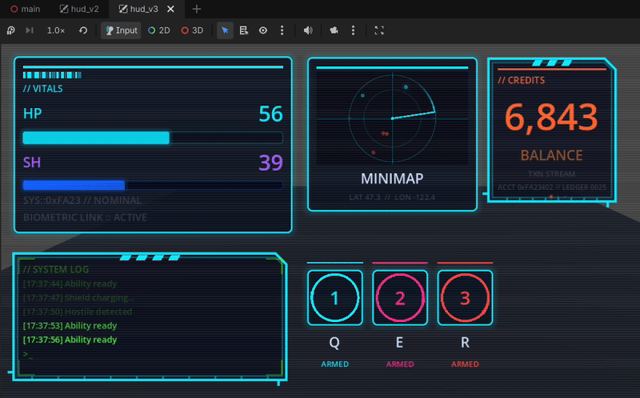Toggle Input selection mode

point(121,30)
